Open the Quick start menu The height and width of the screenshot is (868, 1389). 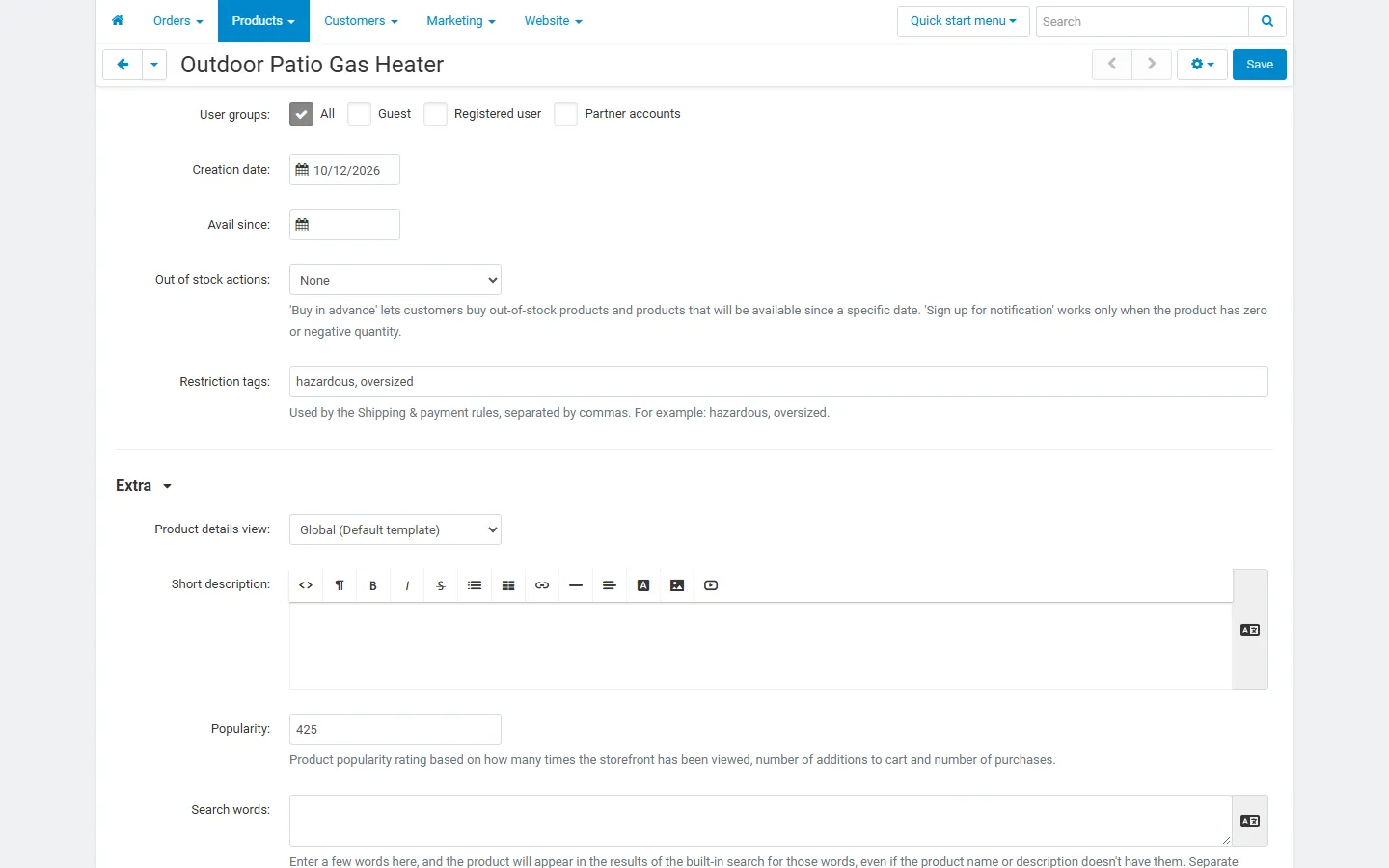pyautogui.click(x=964, y=21)
